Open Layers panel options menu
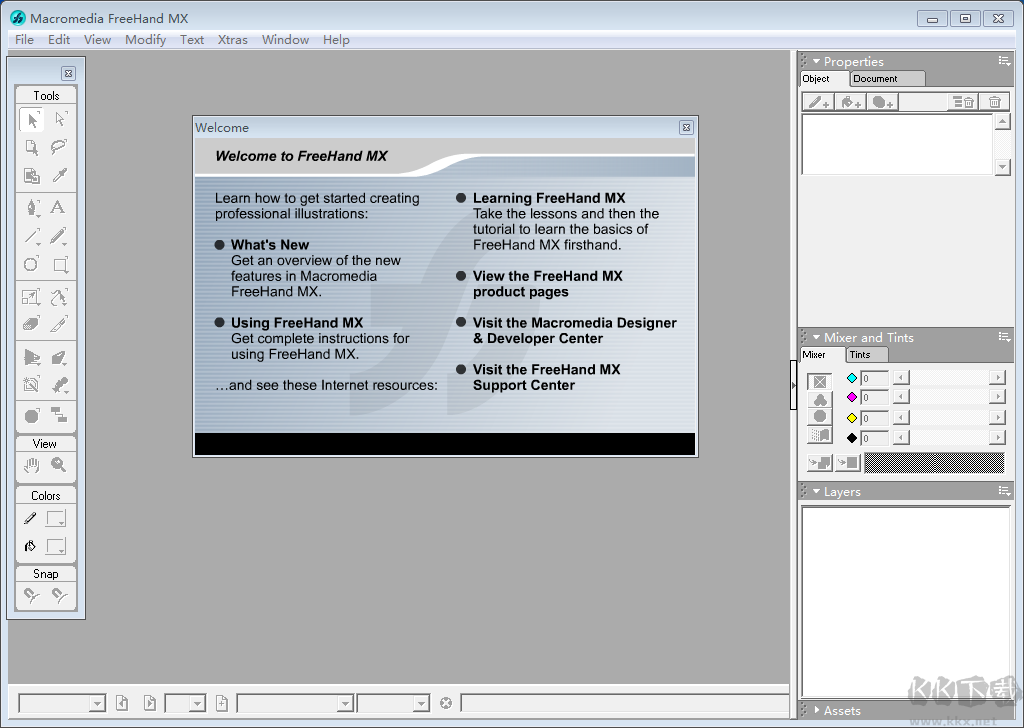Screen dimensions: 1024x728 (x=1004, y=492)
